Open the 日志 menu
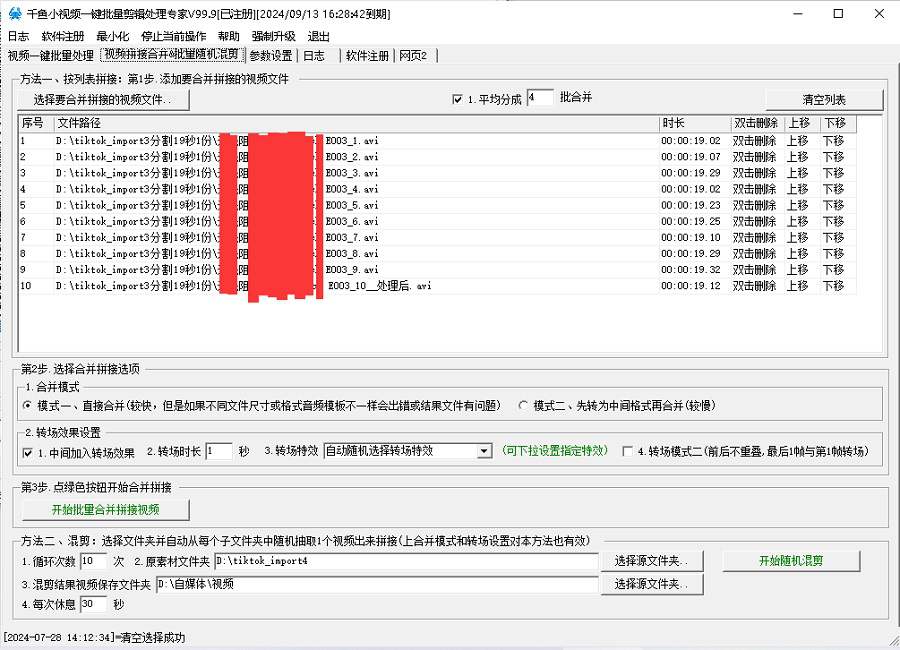900x650 pixels. (x=18, y=36)
